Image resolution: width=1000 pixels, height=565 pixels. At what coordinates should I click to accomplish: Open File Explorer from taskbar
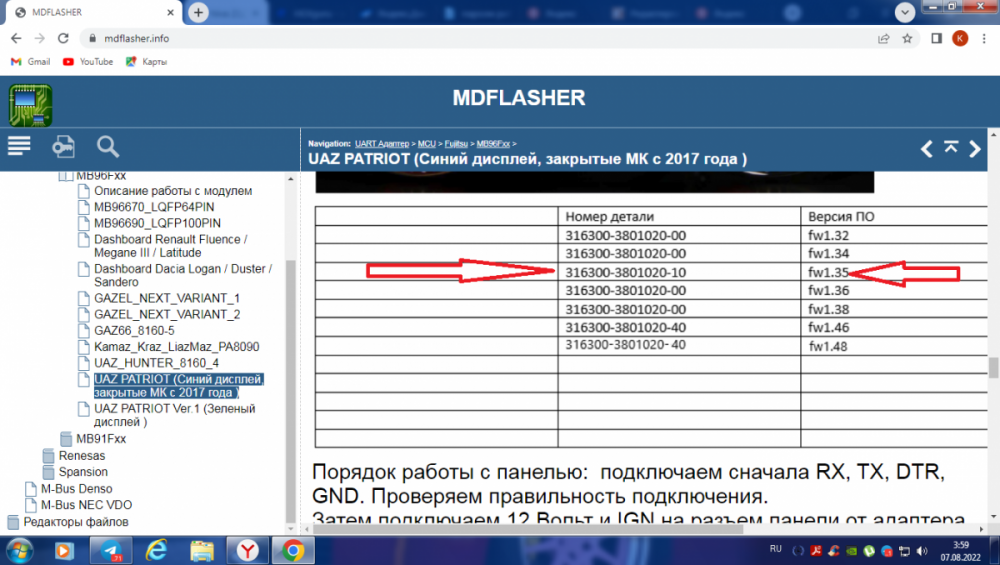tap(202, 550)
